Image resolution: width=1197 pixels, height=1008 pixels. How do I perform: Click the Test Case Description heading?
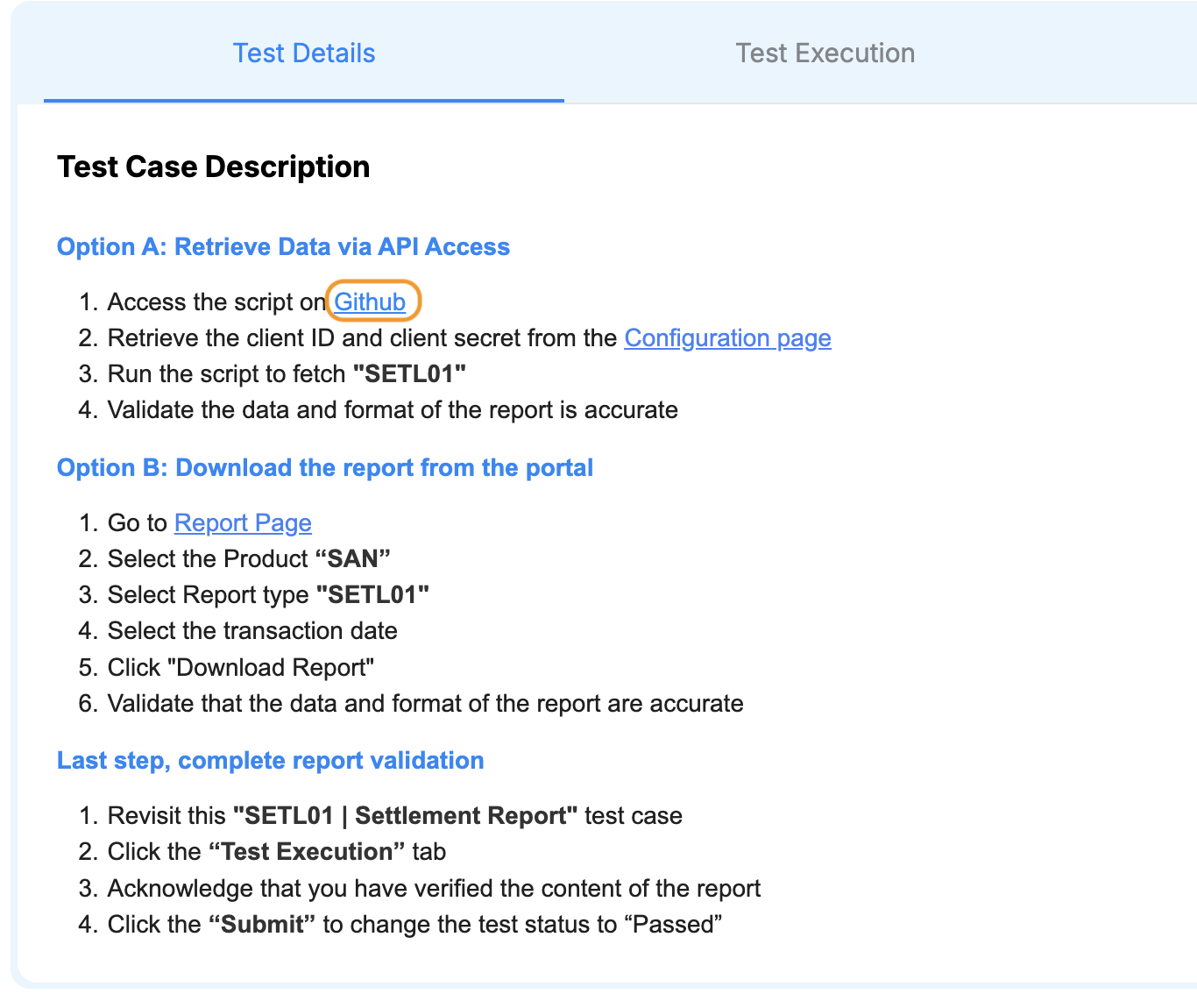point(213,167)
